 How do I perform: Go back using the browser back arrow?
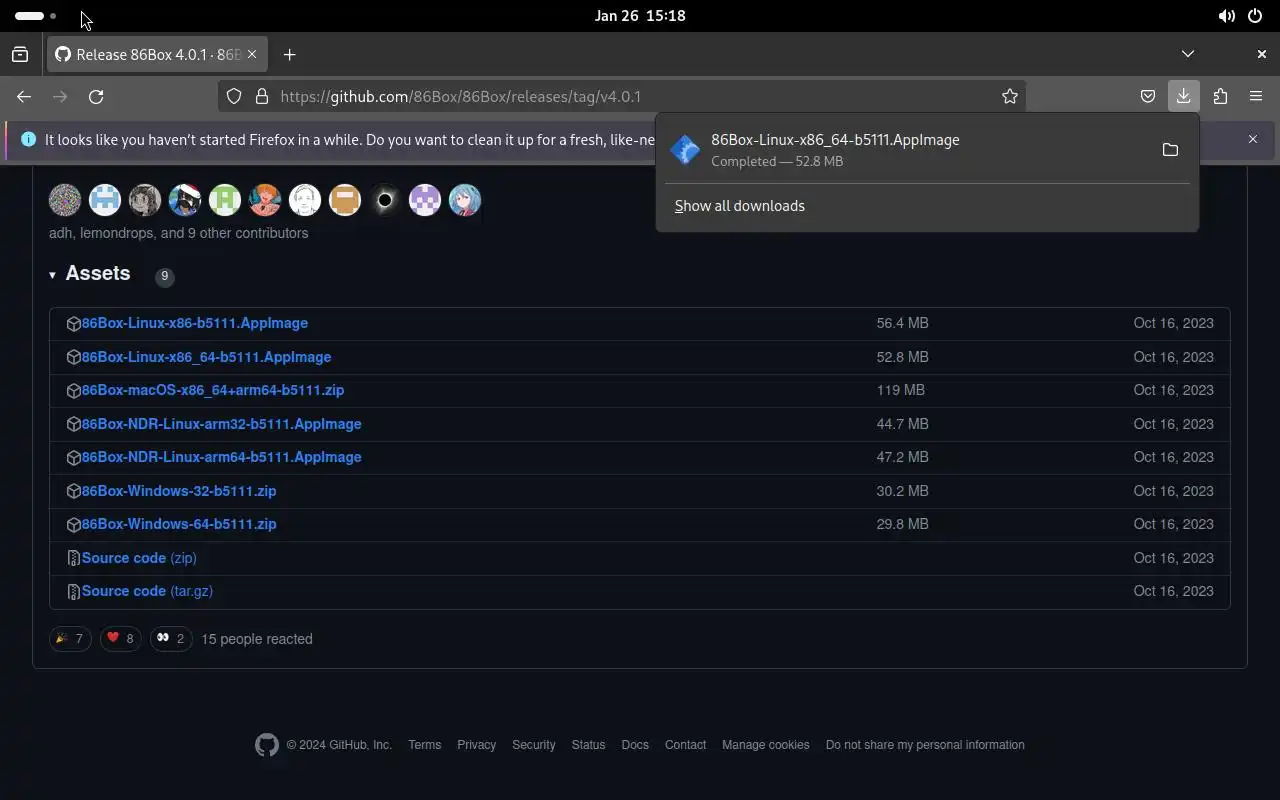point(24,96)
